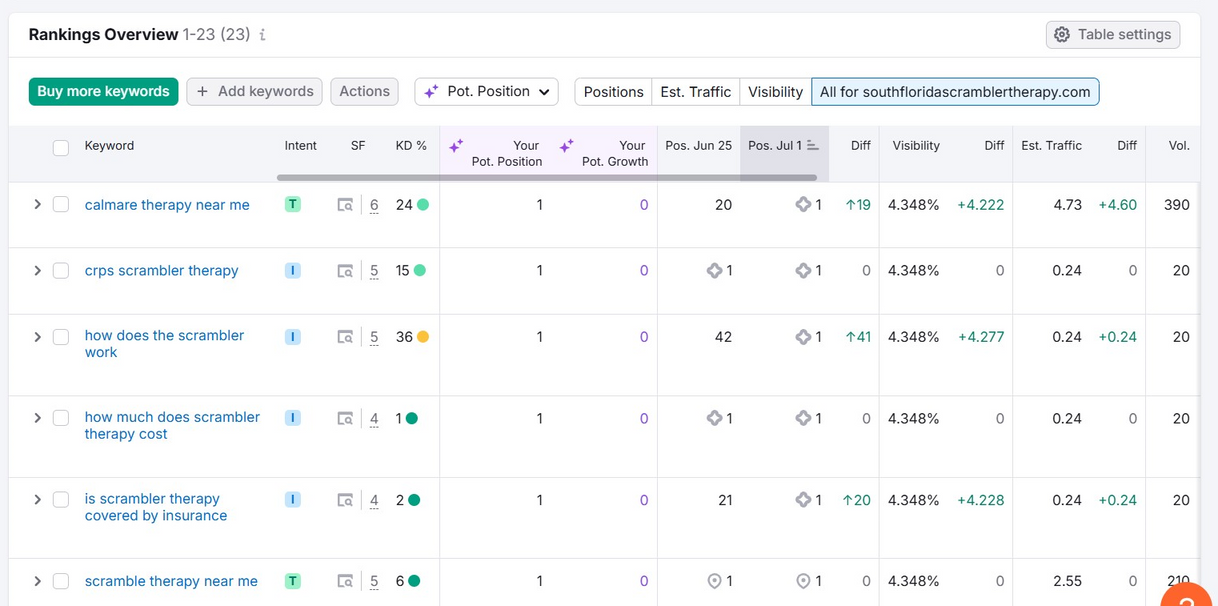Open SERP features icon for crps scrambler therapy
The height and width of the screenshot is (606, 1218).
[345, 271]
